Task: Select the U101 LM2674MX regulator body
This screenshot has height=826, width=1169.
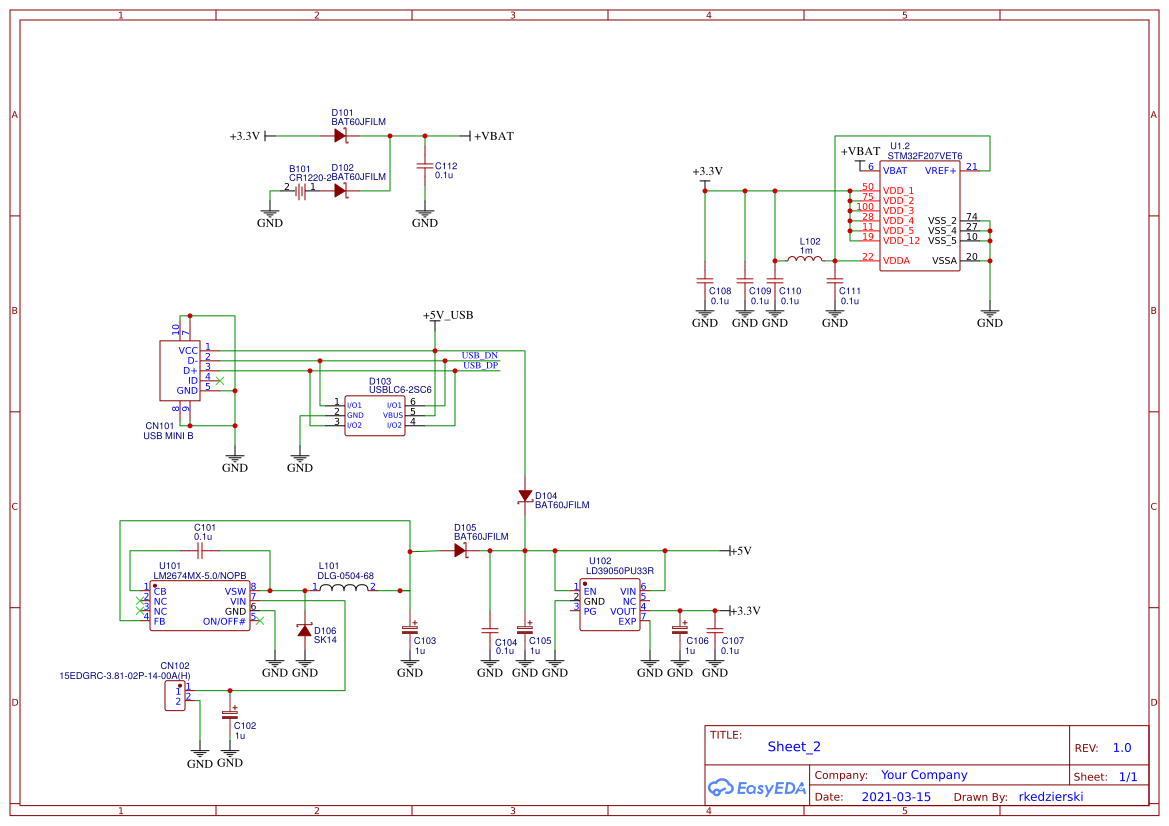Action: tap(199, 606)
